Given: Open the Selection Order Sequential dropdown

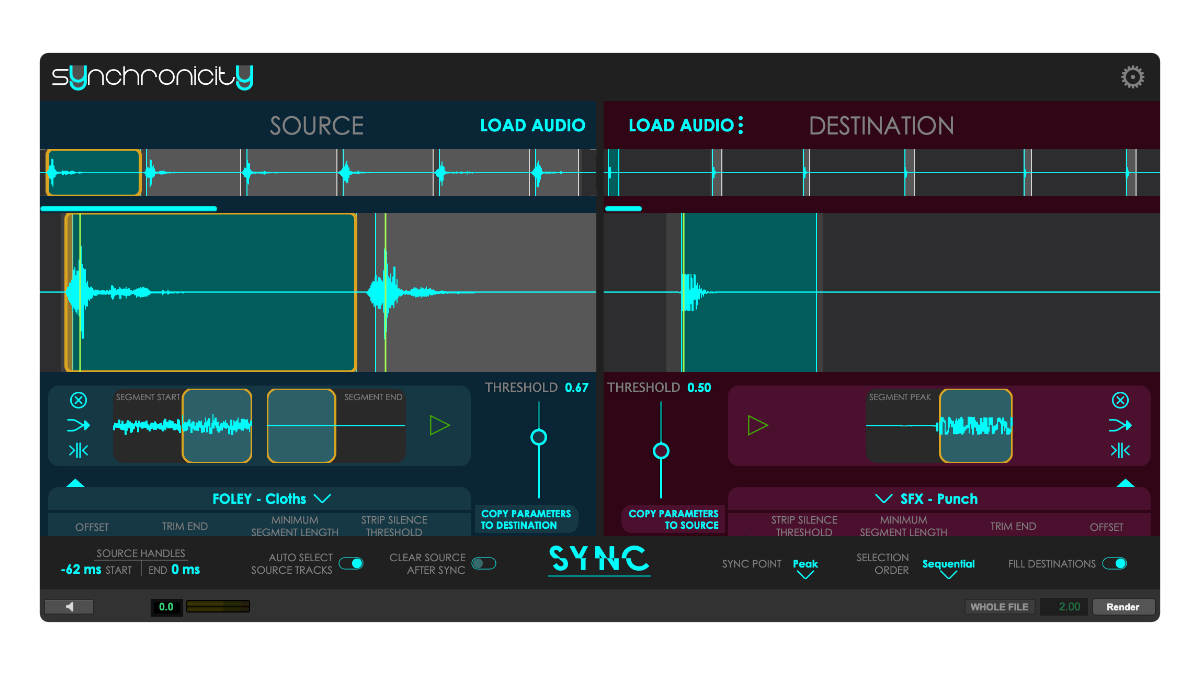Looking at the screenshot, I should pyautogui.click(x=948, y=568).
